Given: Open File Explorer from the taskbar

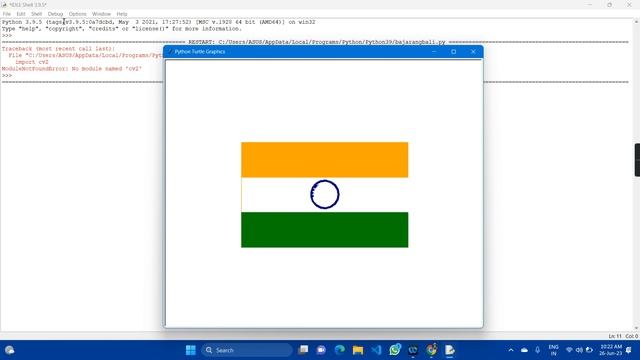Looking at the screenshot, I should coord(358,350).
